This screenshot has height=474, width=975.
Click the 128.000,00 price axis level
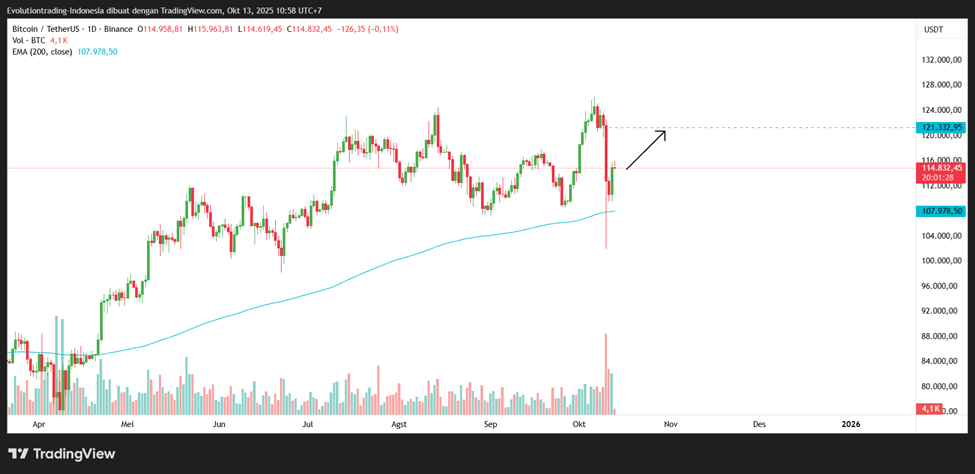pos(942,85)
